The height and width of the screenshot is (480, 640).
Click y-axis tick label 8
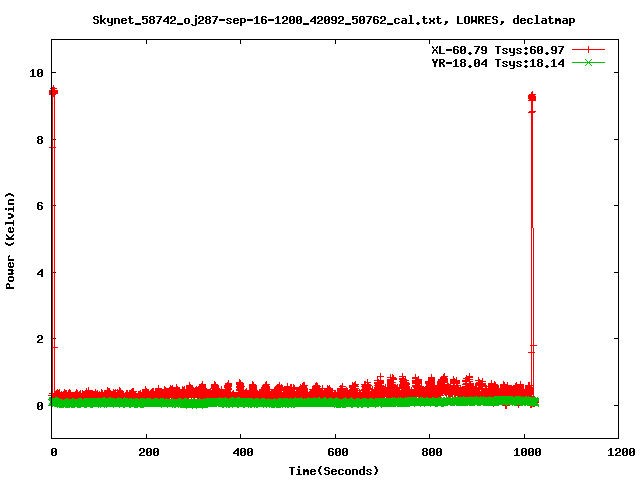(40, 140)
